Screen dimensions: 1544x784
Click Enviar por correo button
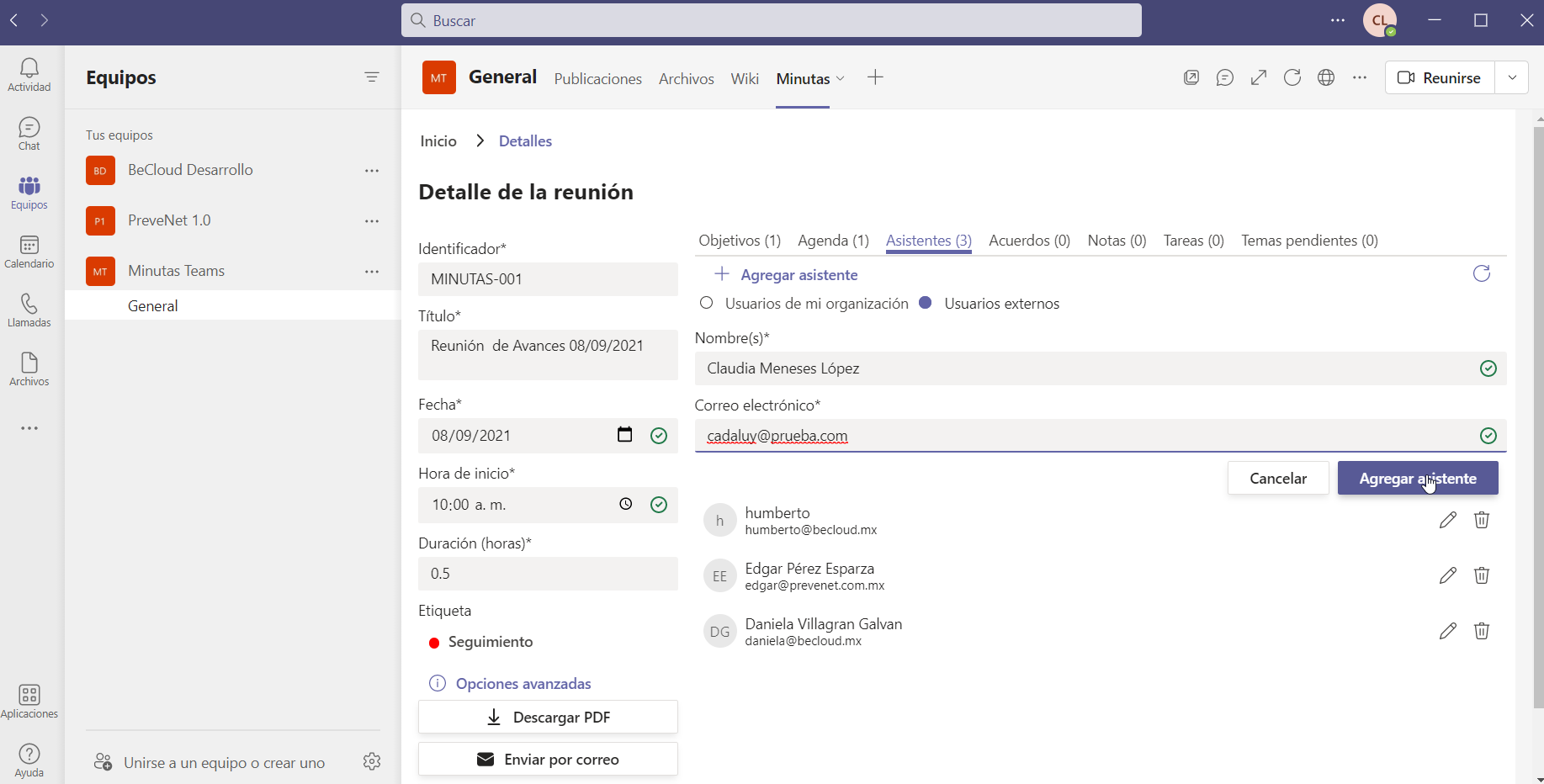[548, 759]
